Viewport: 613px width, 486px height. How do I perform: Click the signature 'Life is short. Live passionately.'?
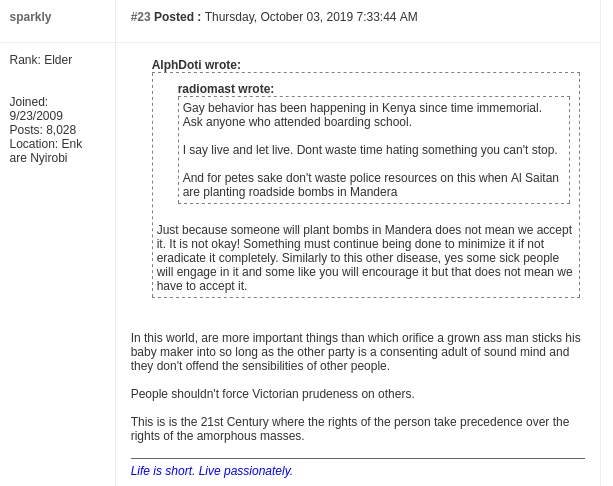tap(212, 471)
